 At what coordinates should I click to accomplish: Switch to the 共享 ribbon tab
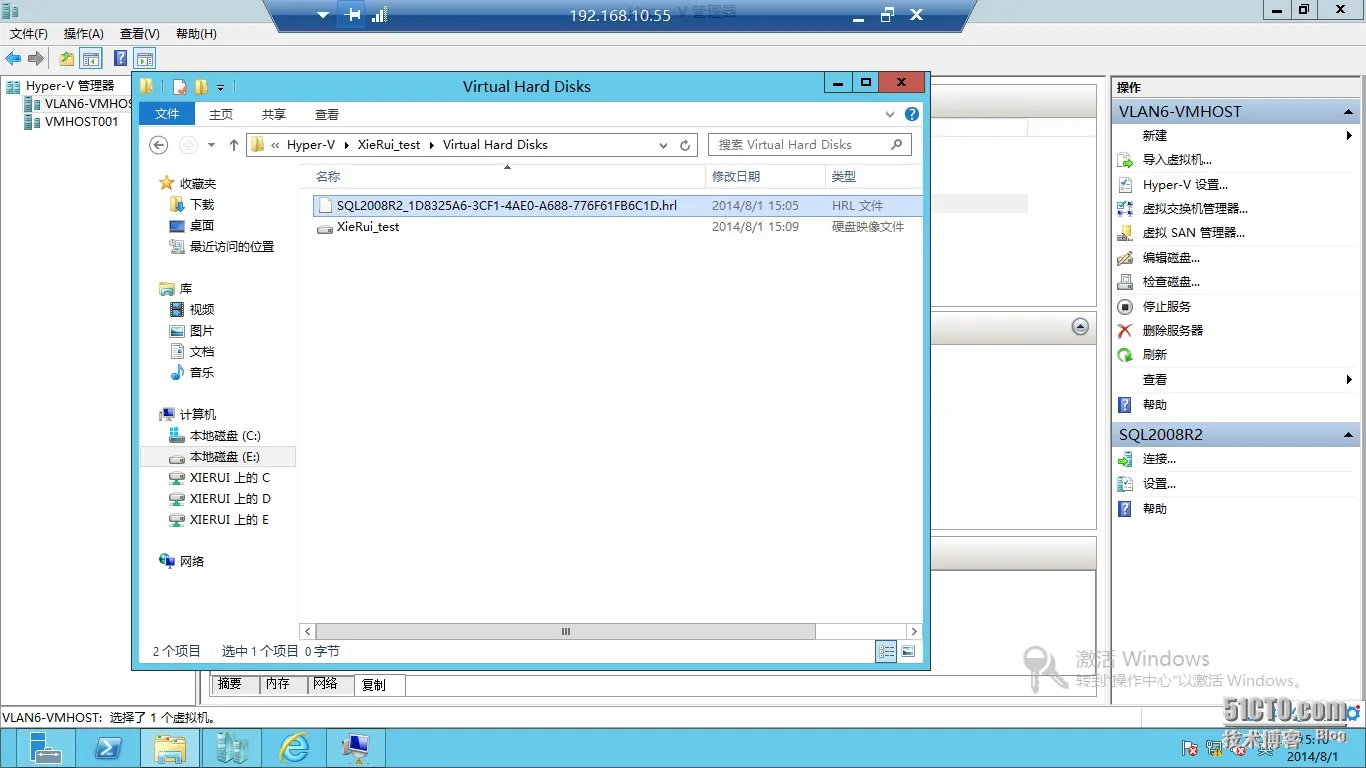[x=274, y=114]
